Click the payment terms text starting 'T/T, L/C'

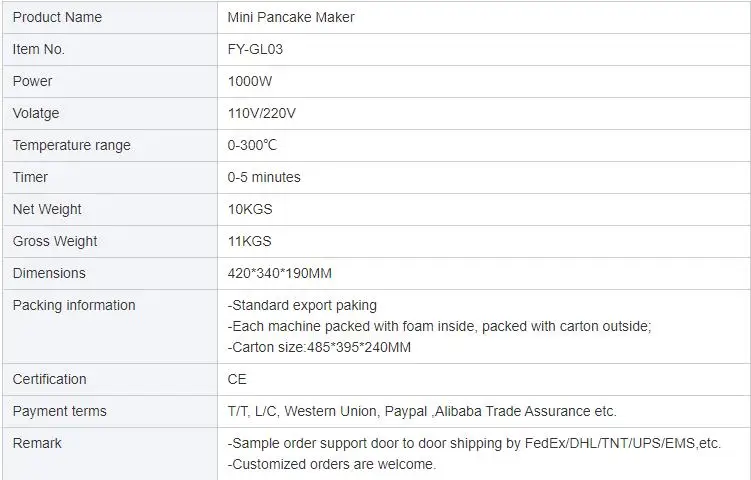pyautogui.click(x=422, y=411)
